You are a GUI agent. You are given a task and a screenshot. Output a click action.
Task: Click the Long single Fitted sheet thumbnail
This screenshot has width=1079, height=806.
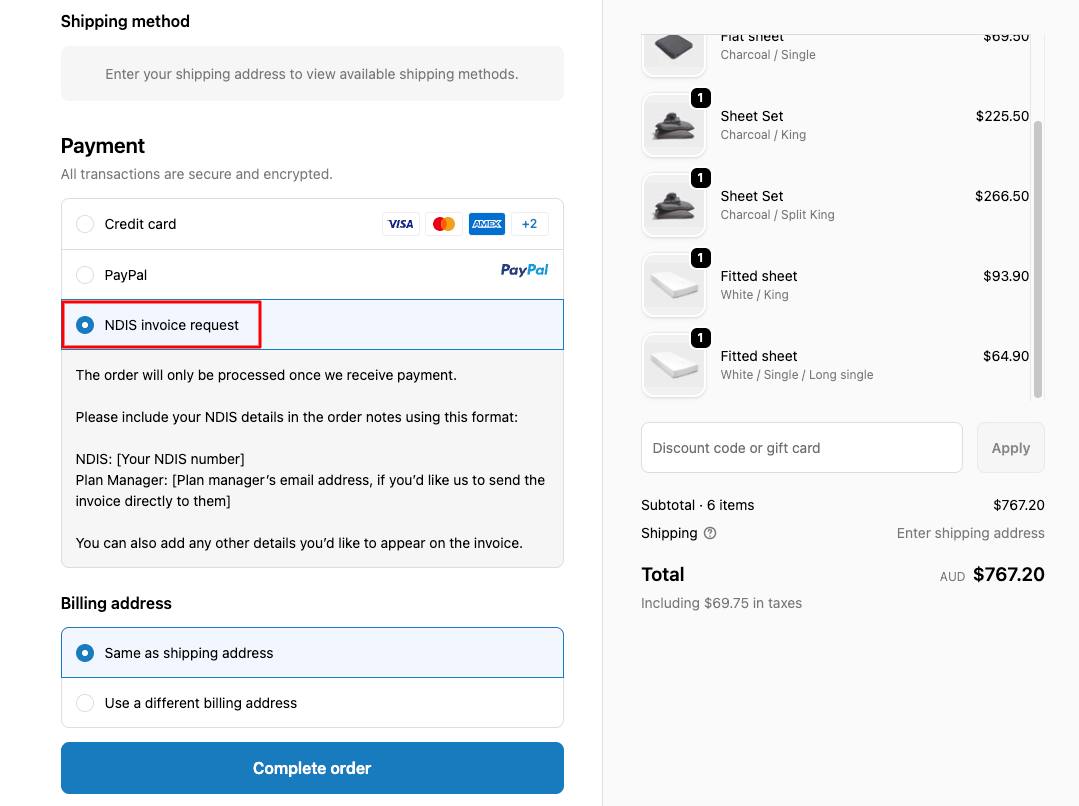[673, 365]
